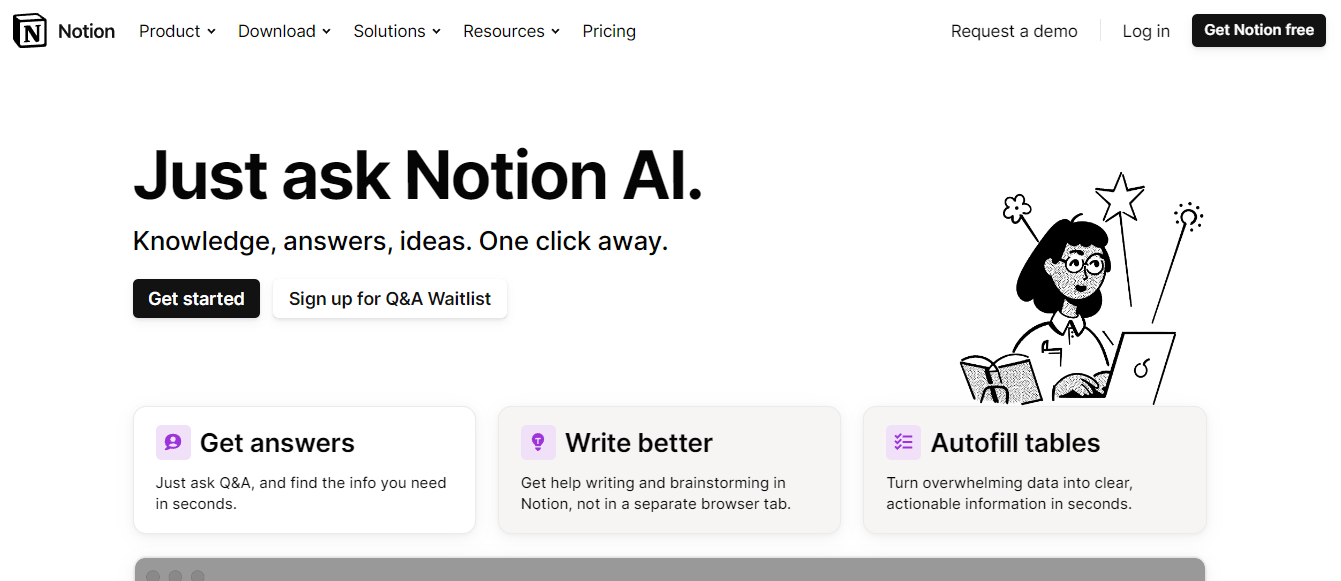This screenshot has height=581, width=1341.
Task: Click the Request a demo link
Action: click(1014, 31)
